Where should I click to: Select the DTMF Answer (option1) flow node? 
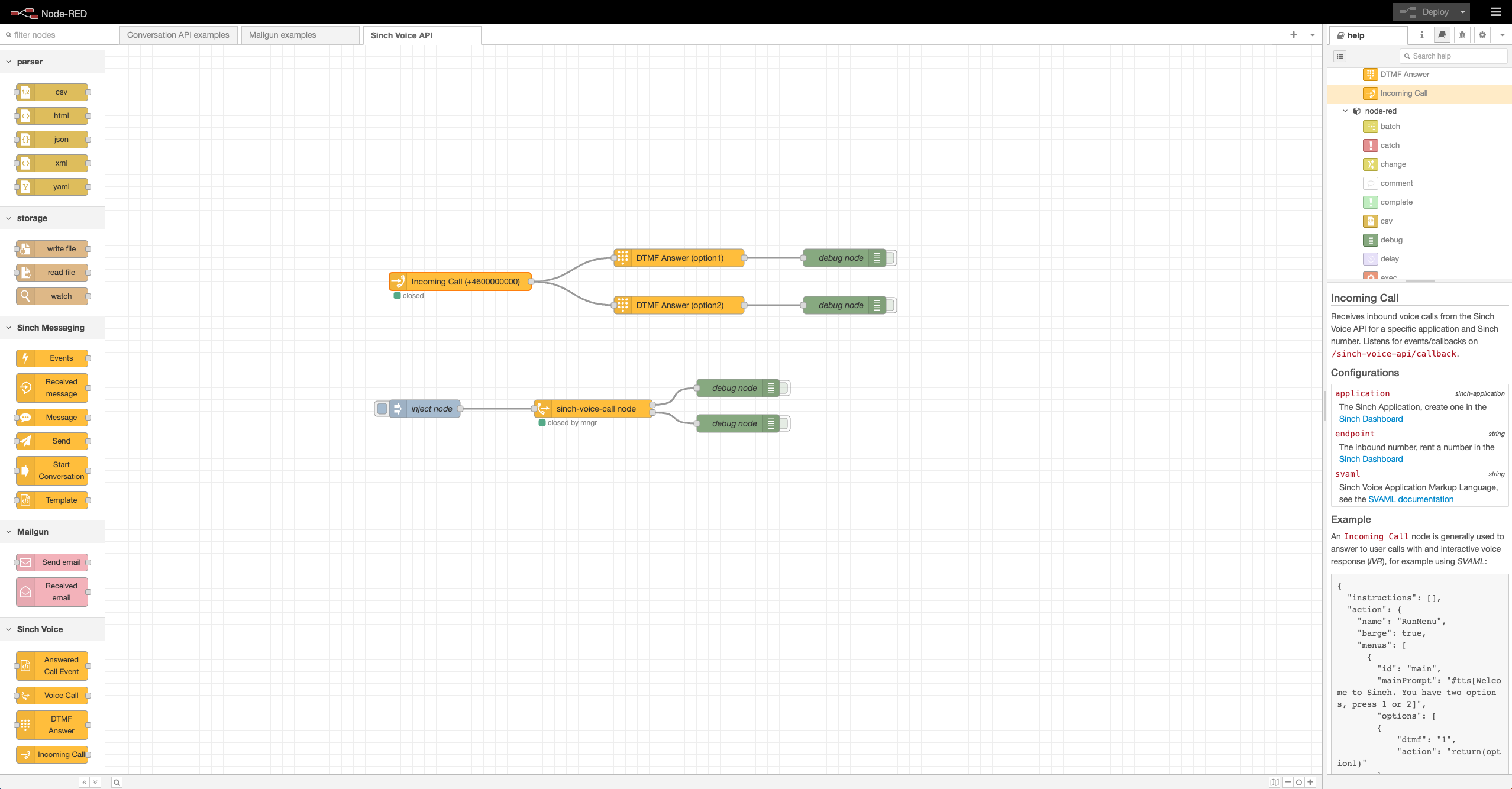[679, 258]
